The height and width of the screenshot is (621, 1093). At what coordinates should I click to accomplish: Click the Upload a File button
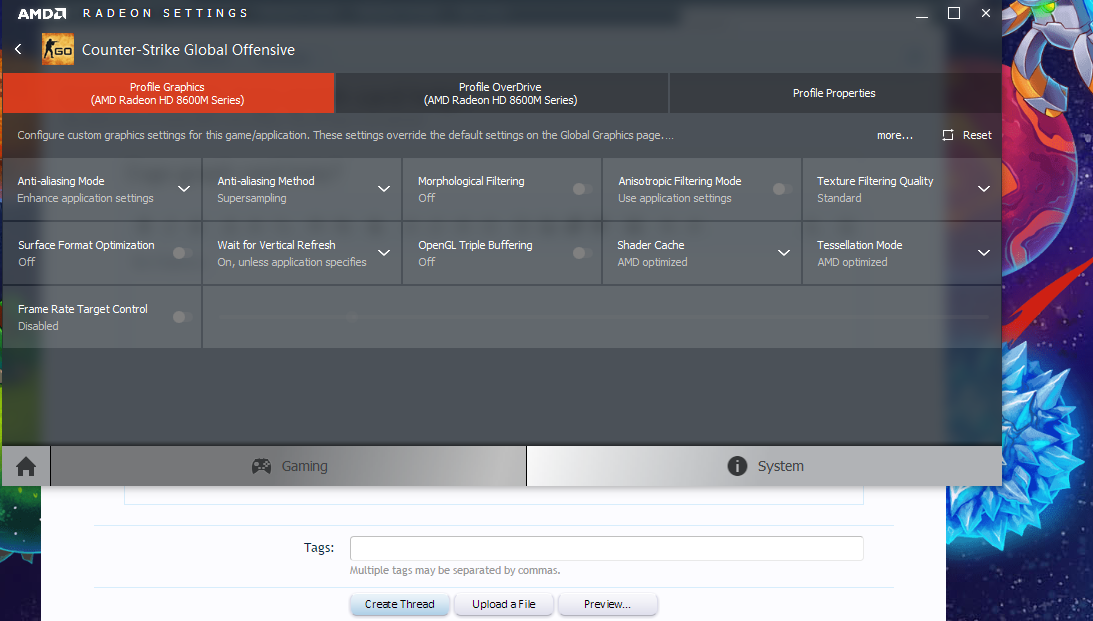click(x=504, y=604)
